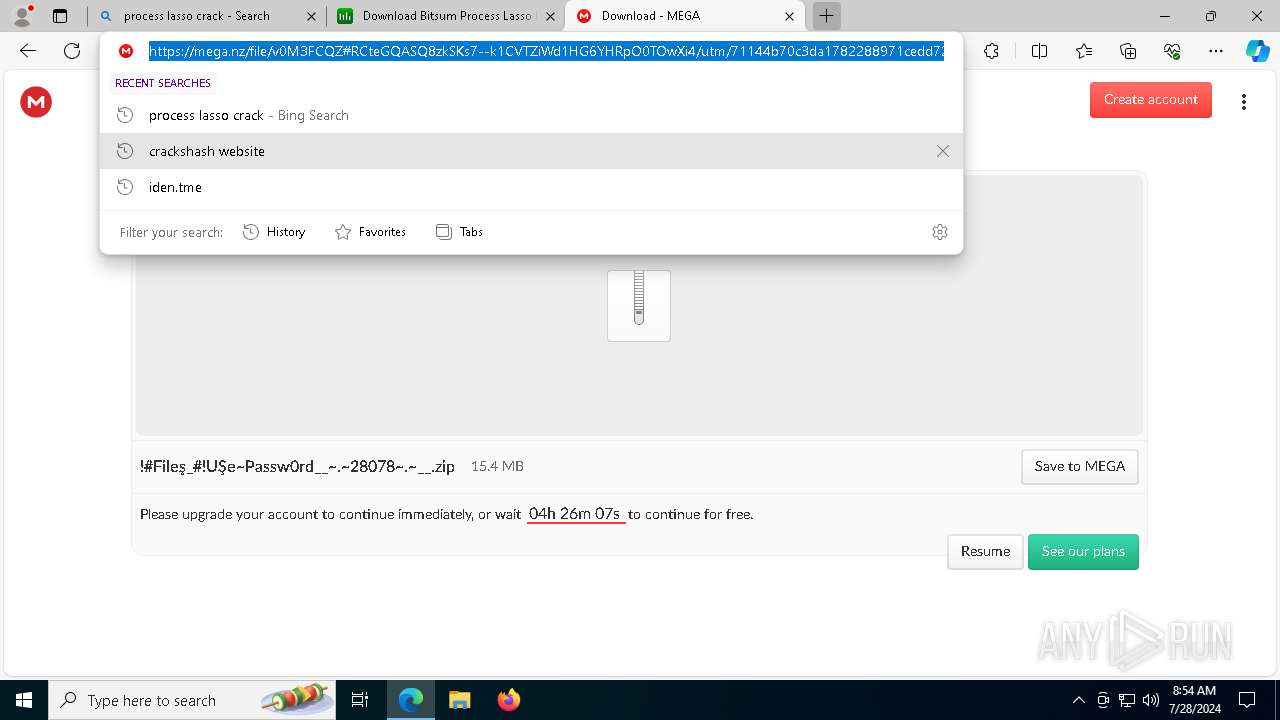Click the meet now tray icon
The height and width of the screenshot is (720, 1280).
[x=1103, y=700]
